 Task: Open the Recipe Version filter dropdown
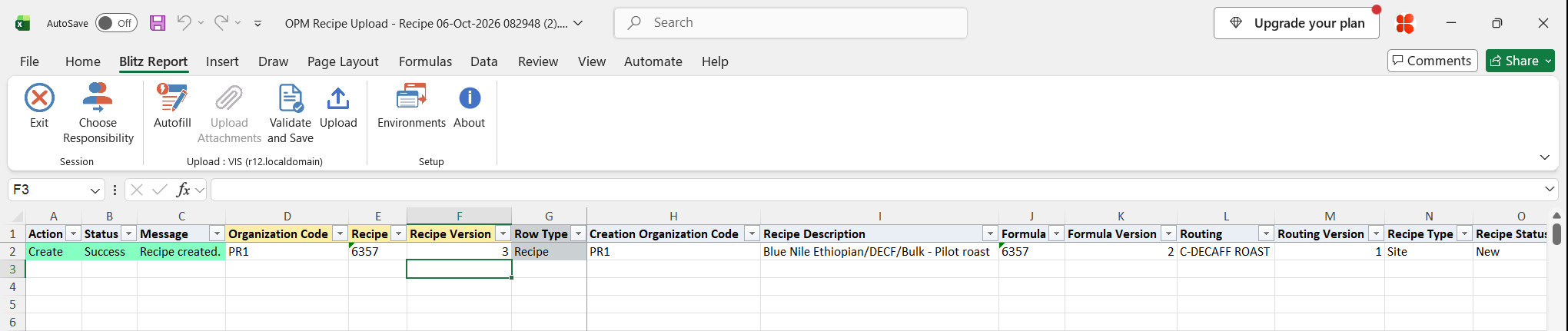(x=503, y=233)
